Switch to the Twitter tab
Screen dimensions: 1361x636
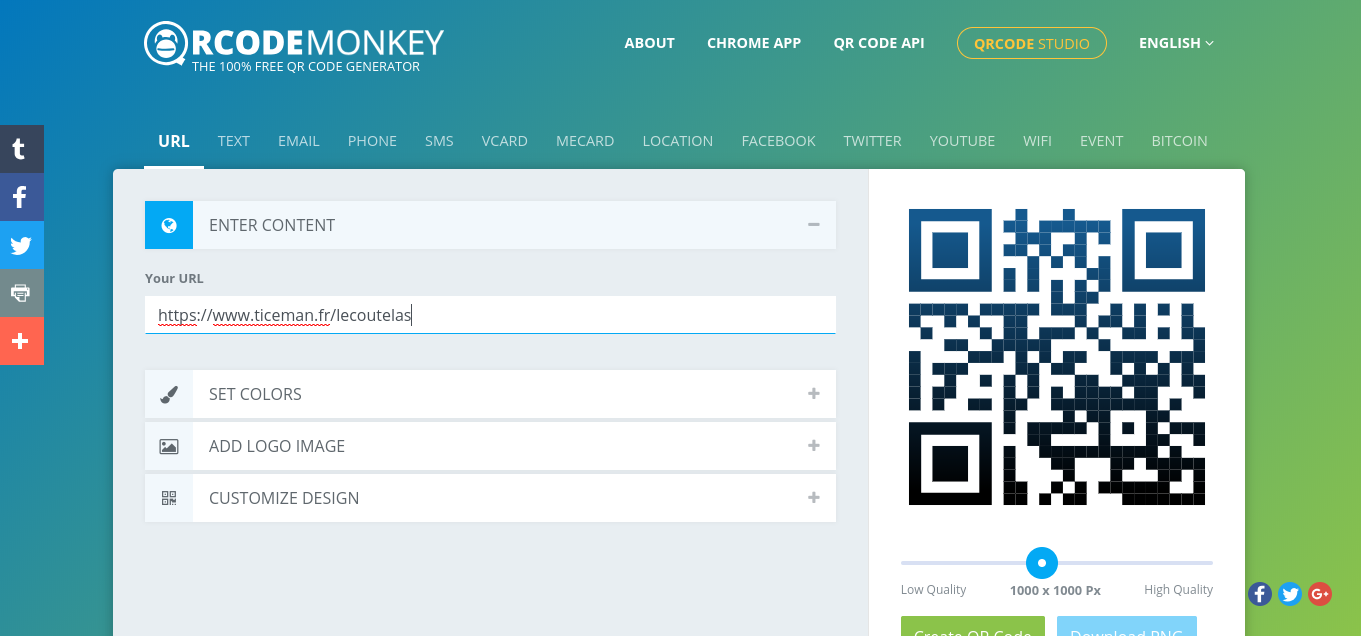[x=873, y=141]
